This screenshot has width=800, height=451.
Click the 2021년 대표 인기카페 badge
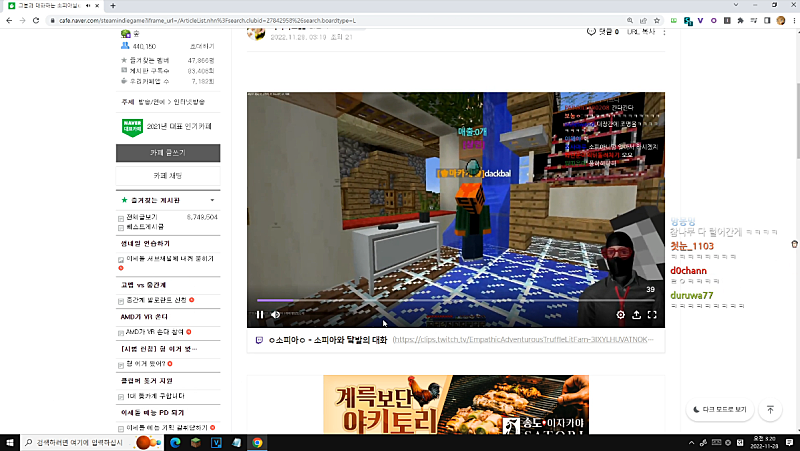pyautogui.click(x=166, y=127)
